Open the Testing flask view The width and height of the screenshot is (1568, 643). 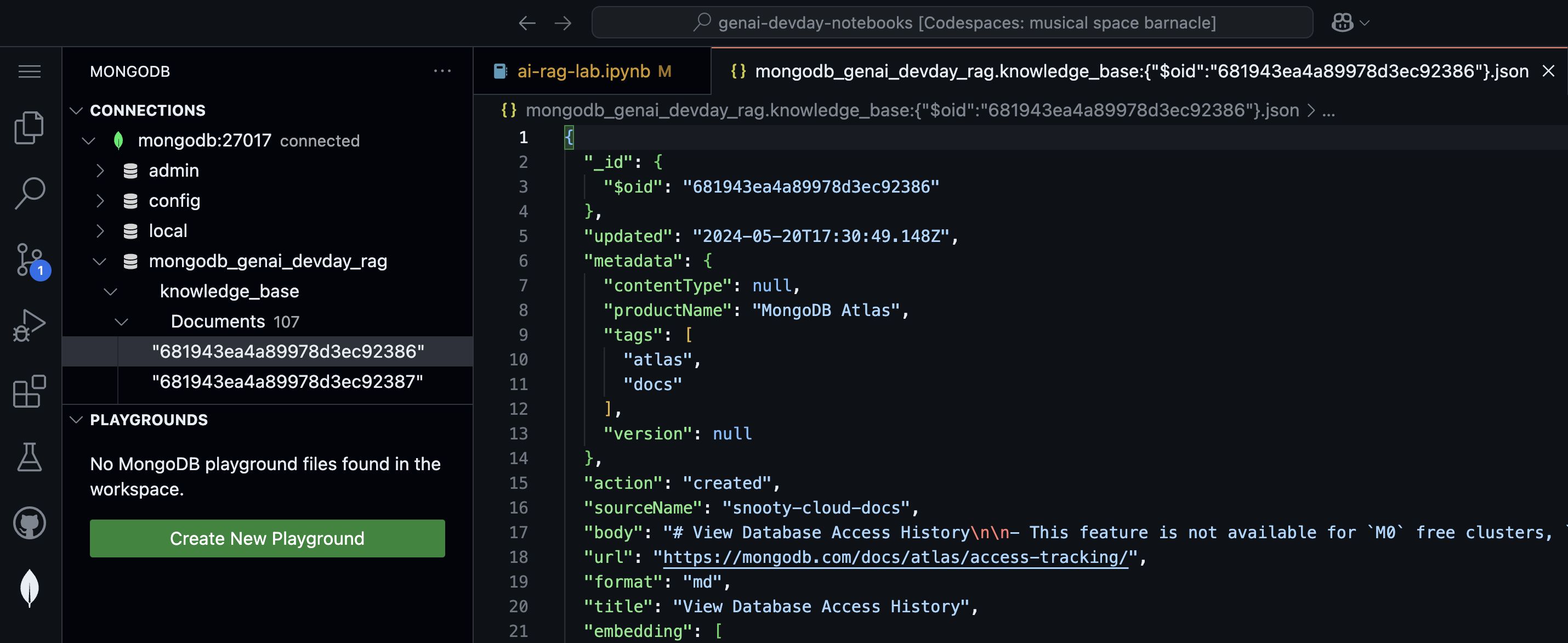tap(29, 456)
